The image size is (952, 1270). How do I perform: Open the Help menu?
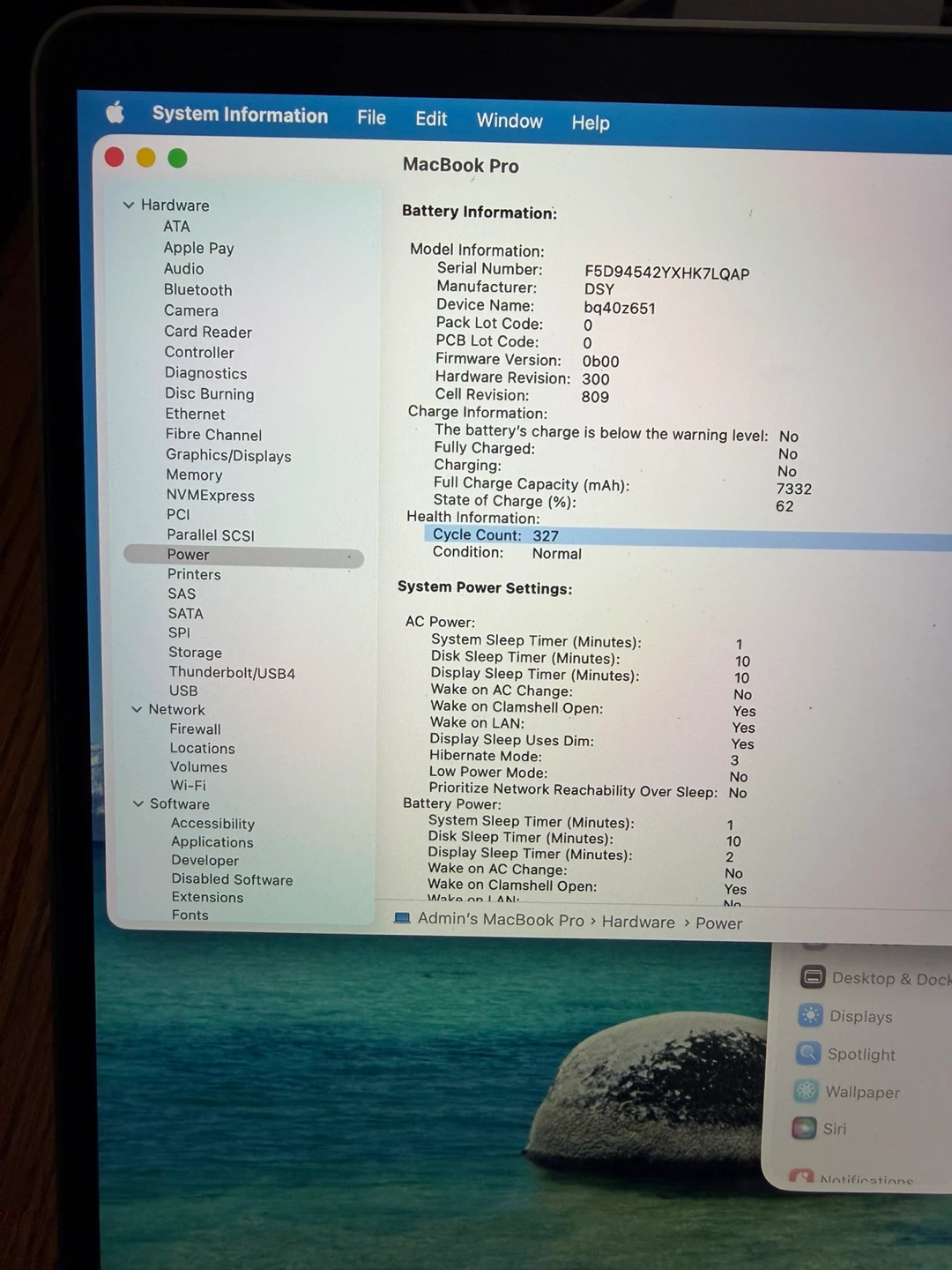[x=591, y=123]
